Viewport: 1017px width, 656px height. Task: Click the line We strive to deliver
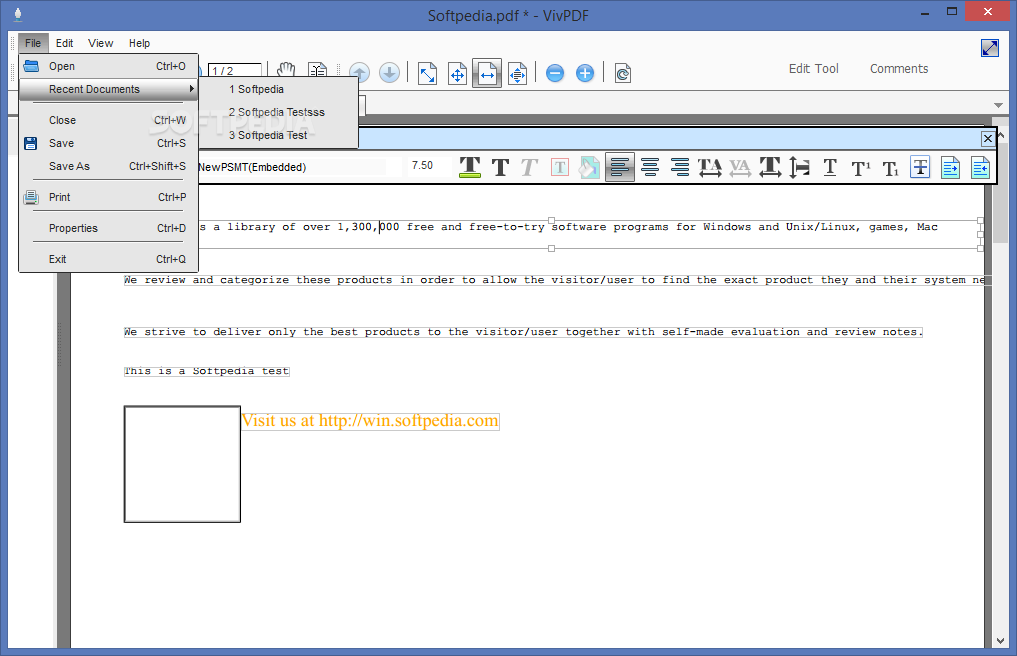(x=523, y=332)
